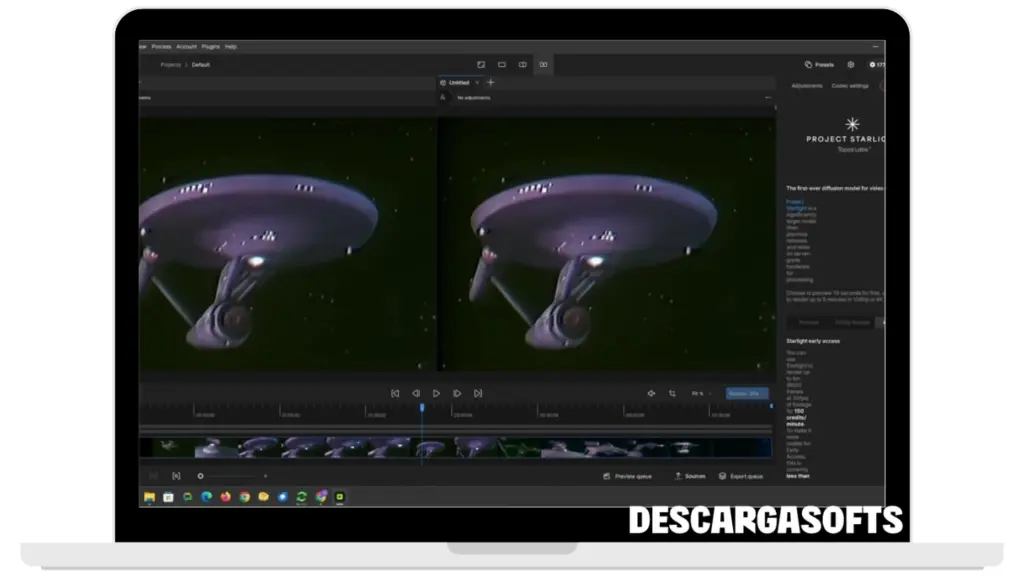Open the Preview queue
Viewport: 1024px width, 576px height.
628,476
